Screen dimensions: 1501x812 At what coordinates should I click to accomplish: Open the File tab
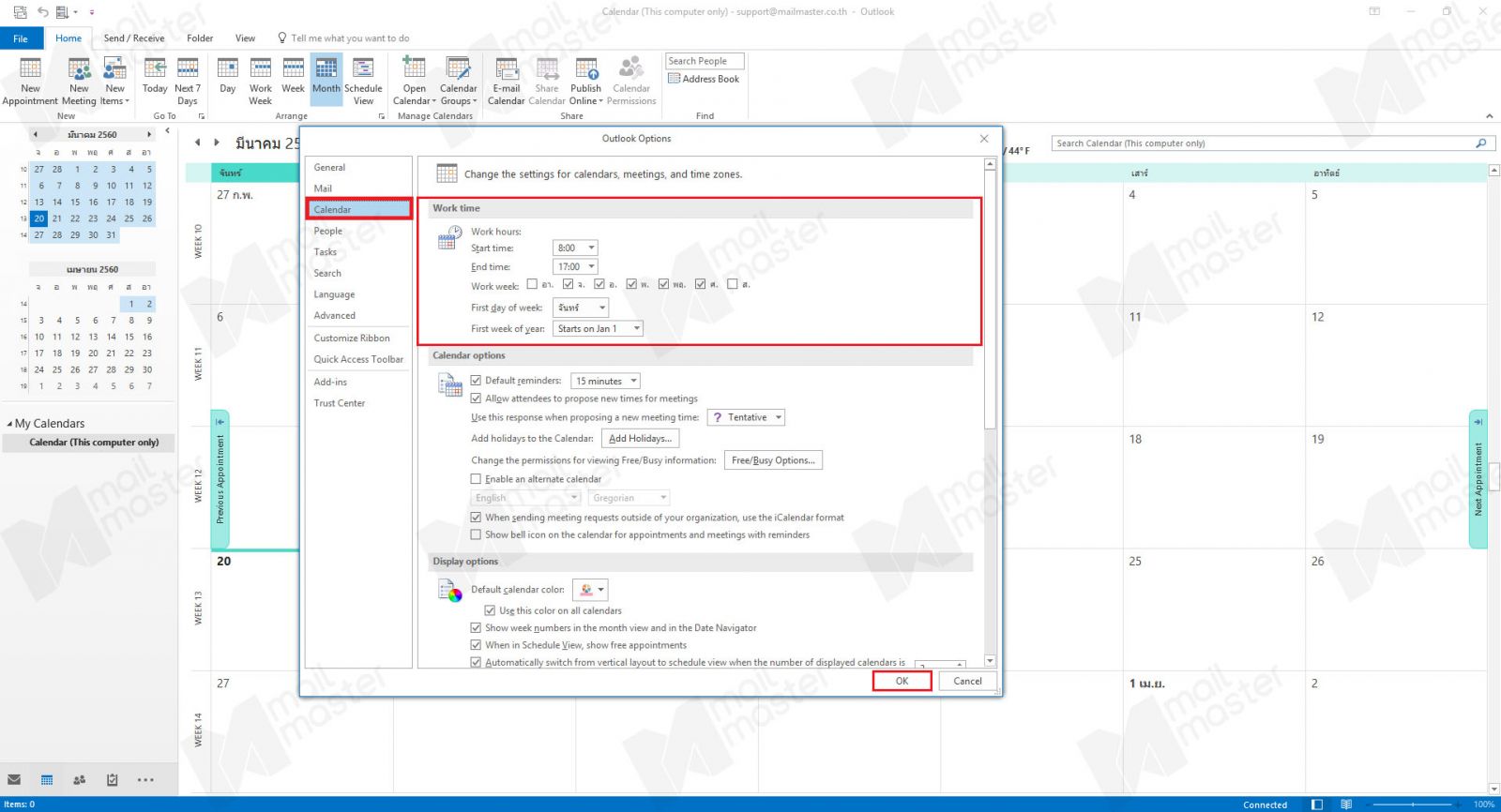coord(21,38)
